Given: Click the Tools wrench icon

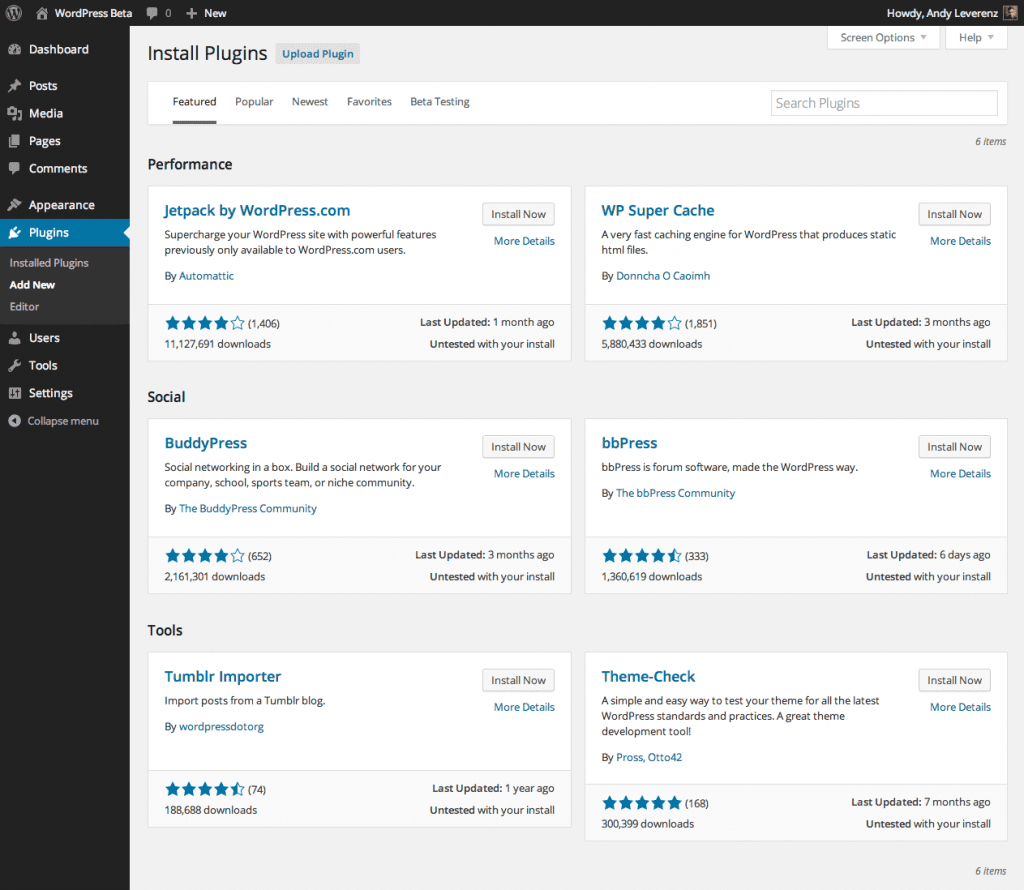Looking at the screenshot, I should [17, 365].
